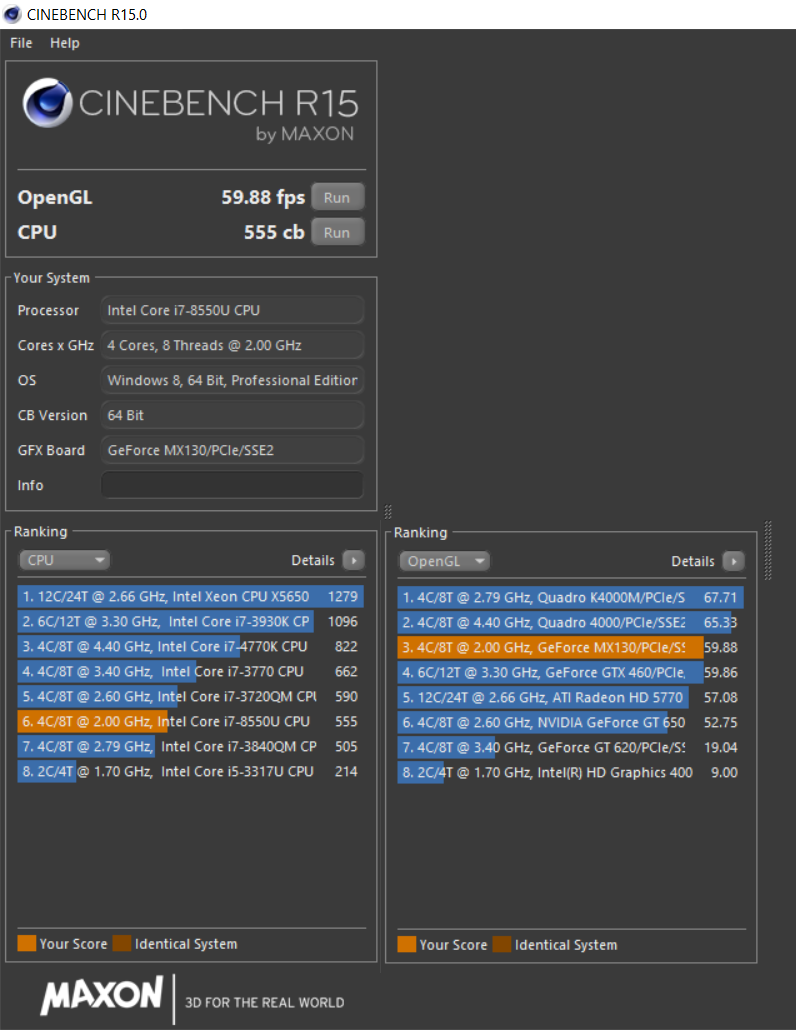Click the MAXON logo at the bottom
Image resolution: width=796 pixels, height=1030 pixels.
[101, 995]
